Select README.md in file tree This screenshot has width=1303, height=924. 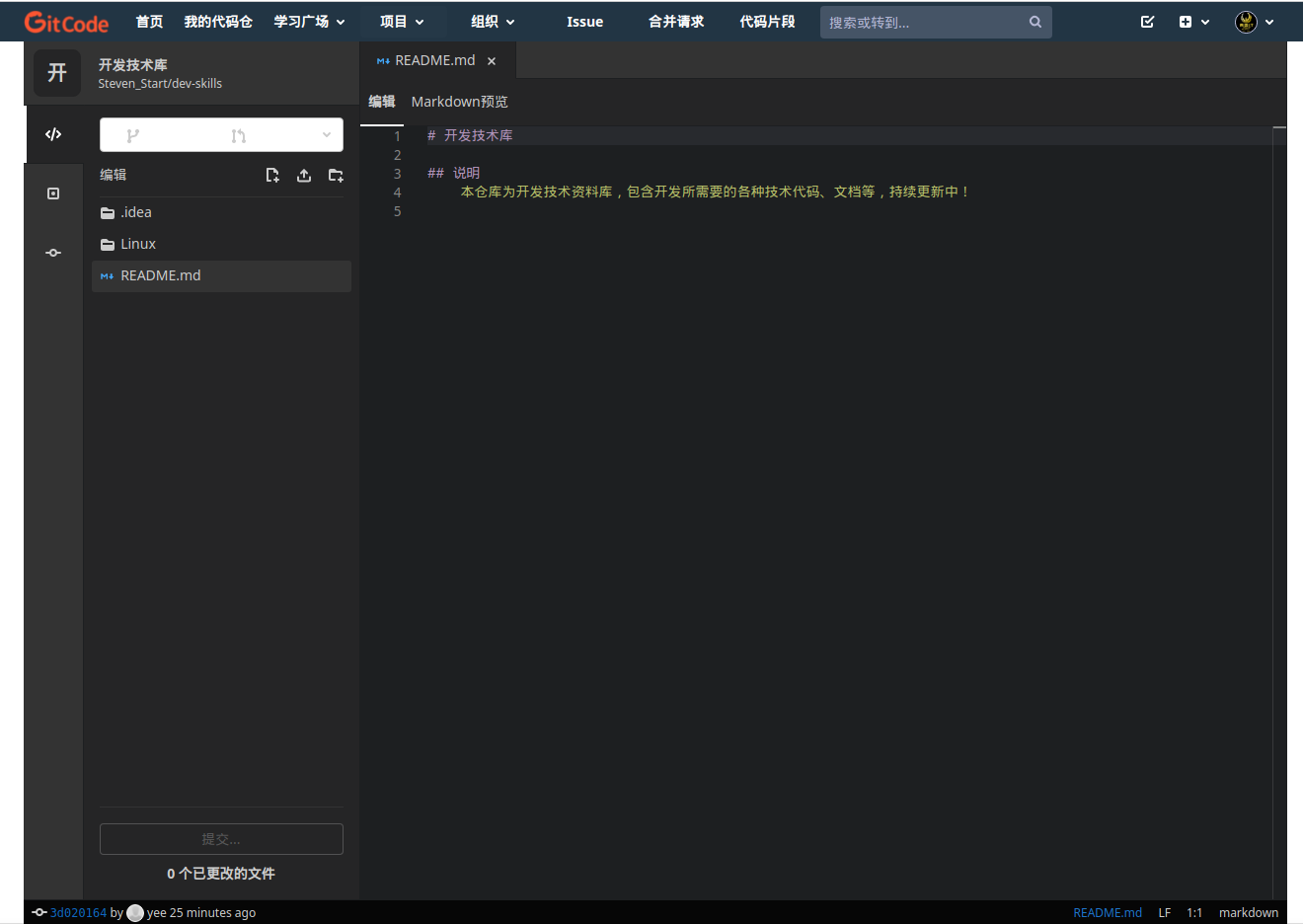(221, 275)
